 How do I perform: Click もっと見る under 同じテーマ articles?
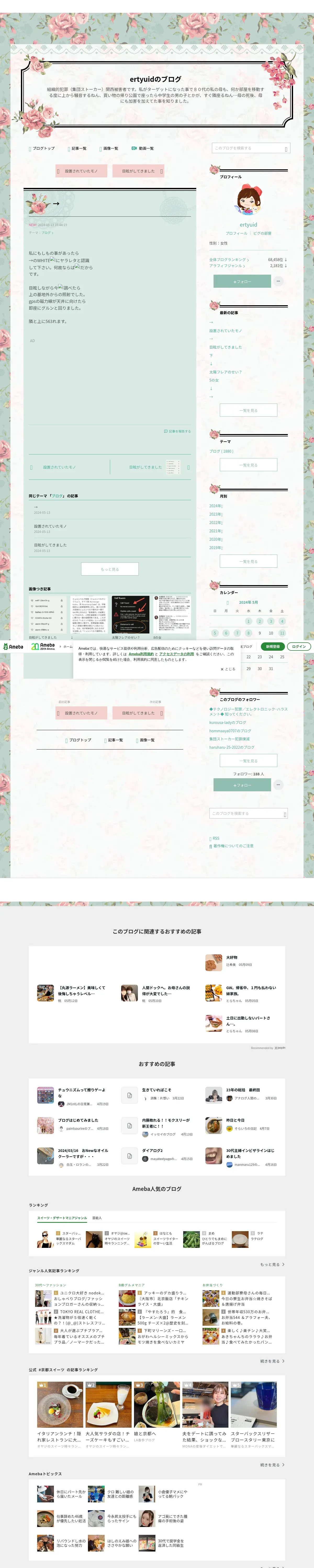pos(110,569)
